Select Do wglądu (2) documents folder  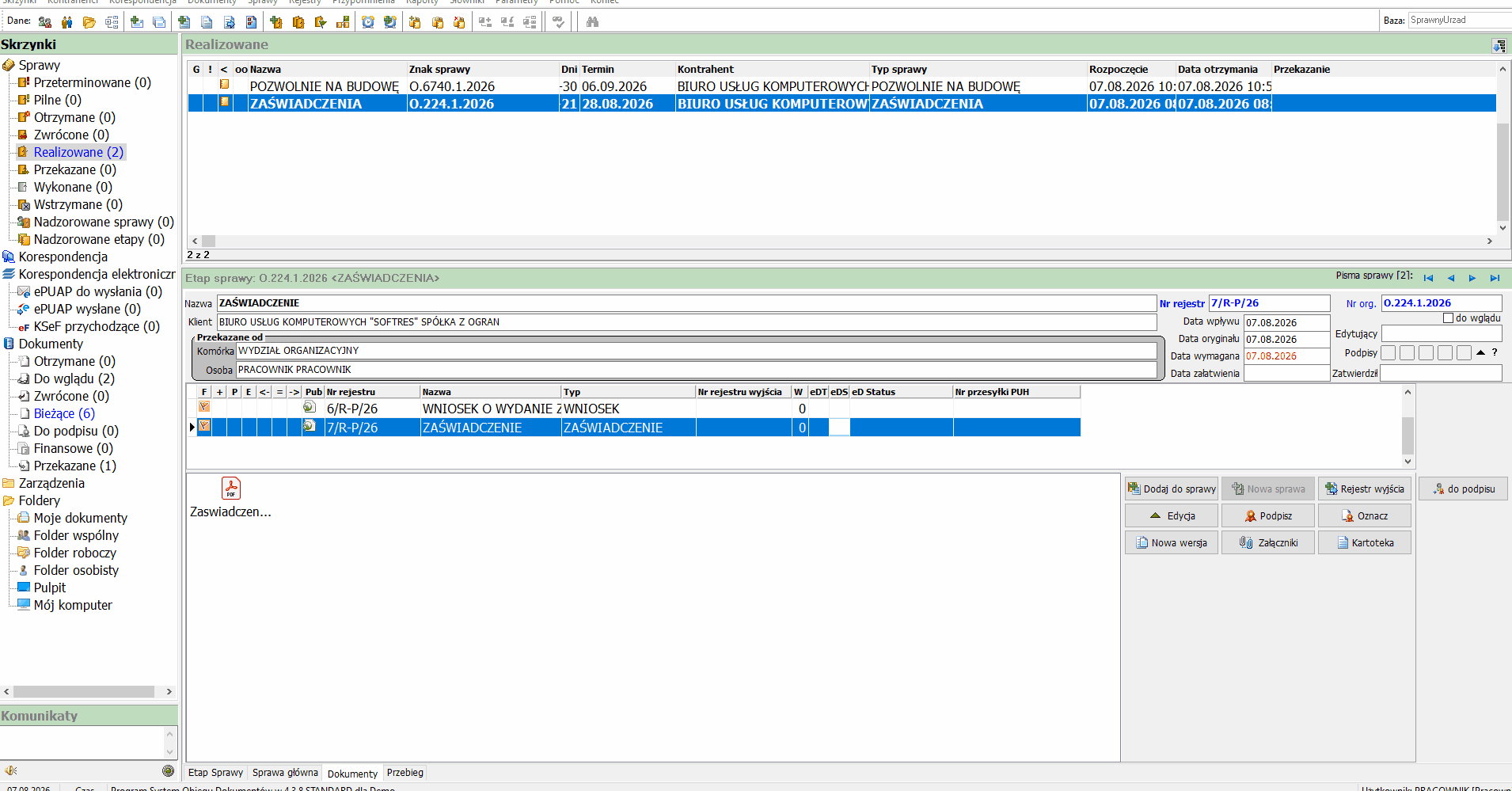coord(74,378)
